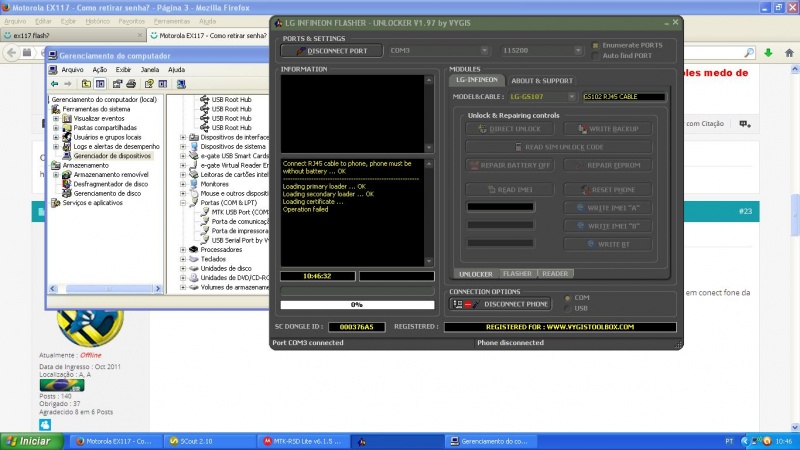Click WRITE BT button
Screen dimensions: 800x450
608,244
